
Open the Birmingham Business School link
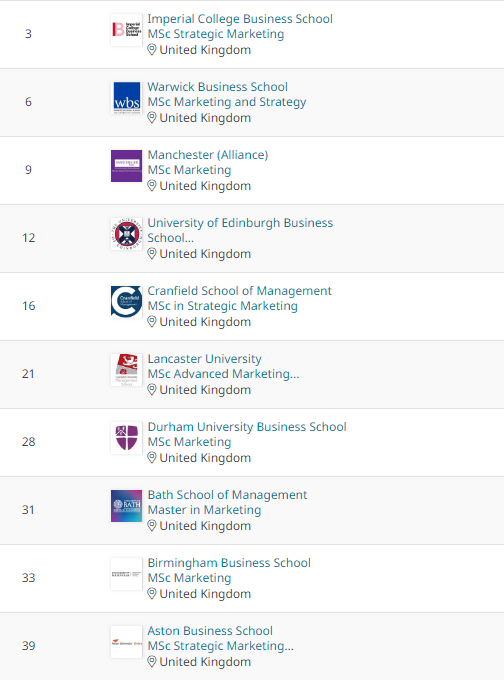point(229,563)
